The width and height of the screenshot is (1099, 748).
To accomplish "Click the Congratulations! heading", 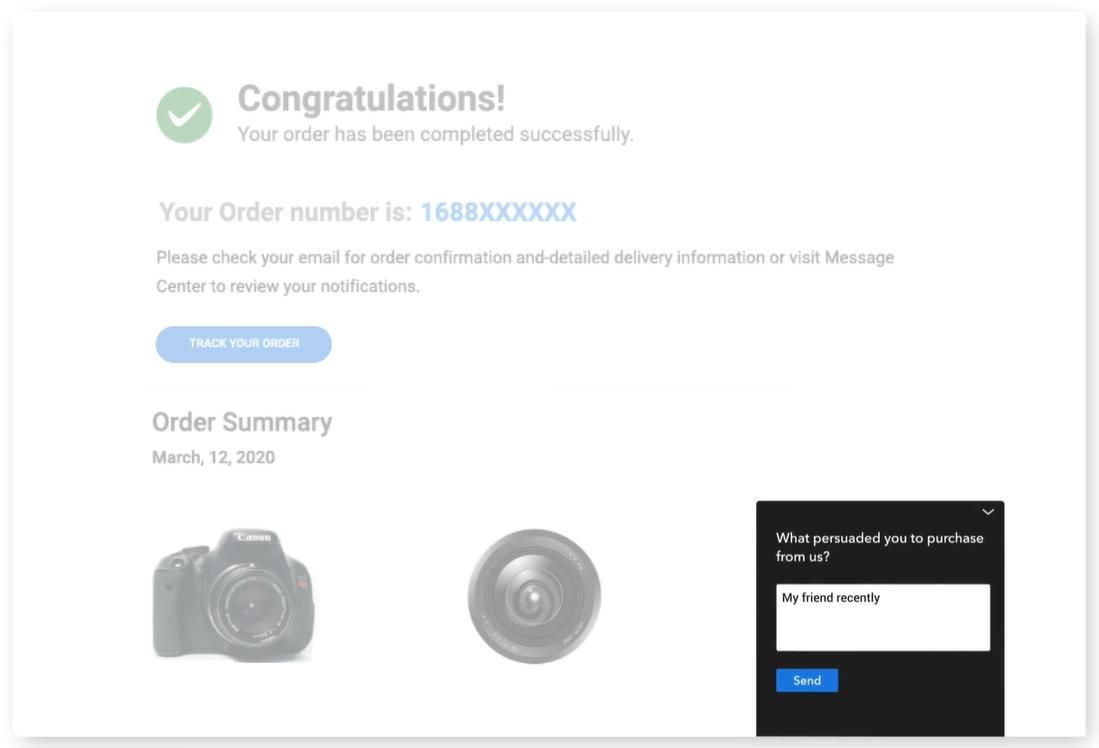I will pyautogui.click(x=371, y=98).
